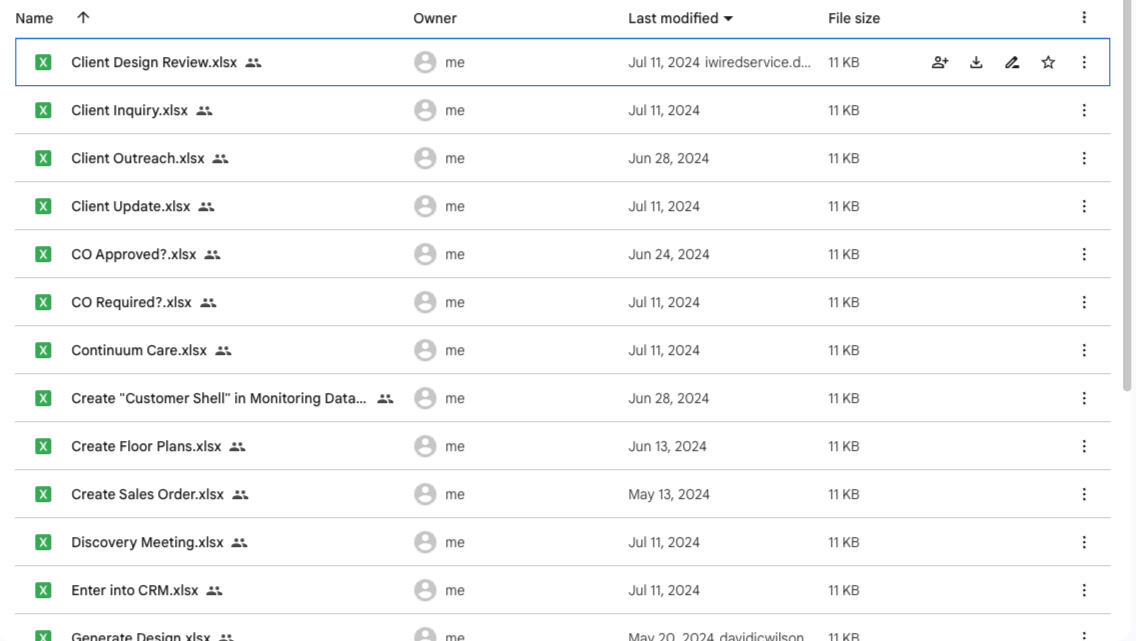Open the three-dot menu for Continuum Care.xlsx

(1084, 350)
